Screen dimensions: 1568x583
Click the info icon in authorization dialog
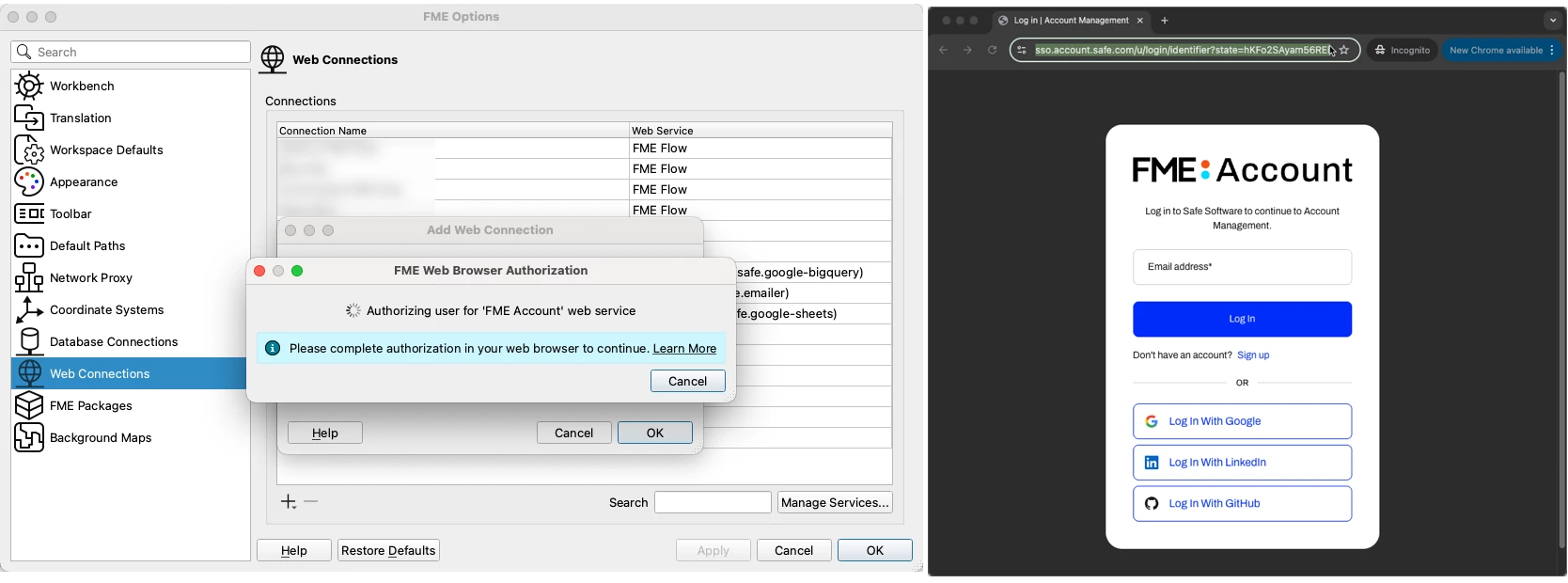coord(273,348)
